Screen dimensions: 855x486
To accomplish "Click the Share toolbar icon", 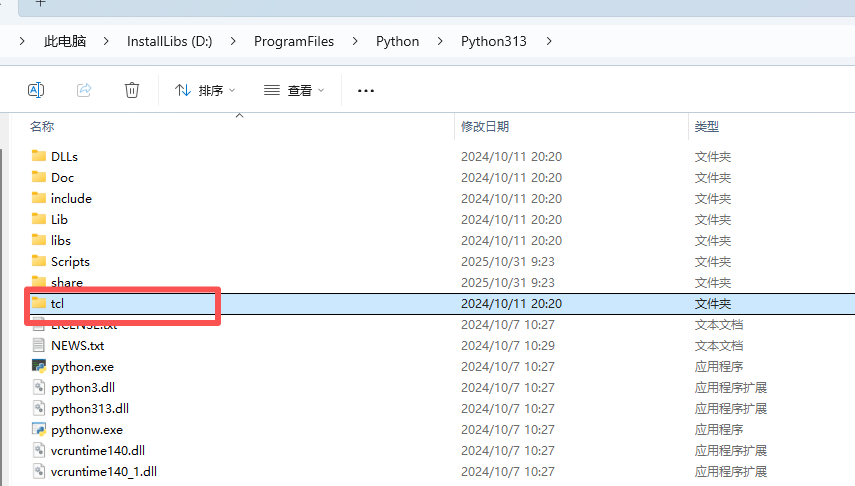I will tap(84, 90).
